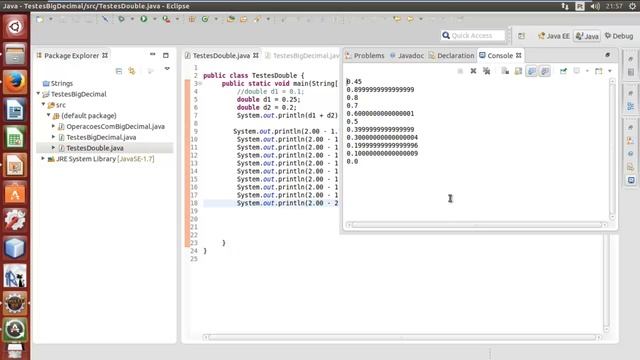Click the Console vertical scrollbar

pos(612,149)
